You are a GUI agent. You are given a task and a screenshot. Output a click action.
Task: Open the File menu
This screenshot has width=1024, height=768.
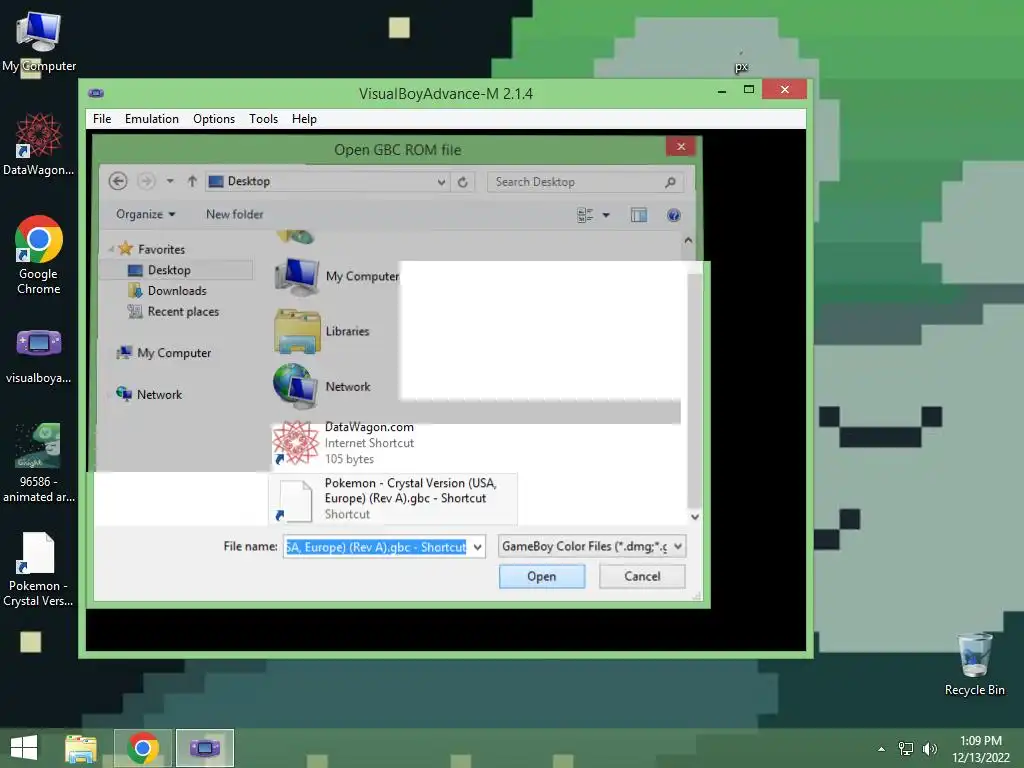(102, 119)
